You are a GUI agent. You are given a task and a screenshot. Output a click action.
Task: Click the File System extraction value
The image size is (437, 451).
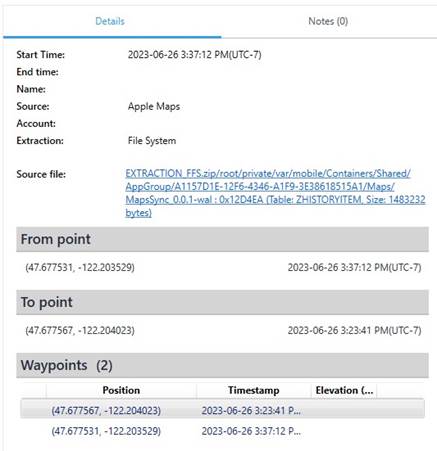point(152,141)
